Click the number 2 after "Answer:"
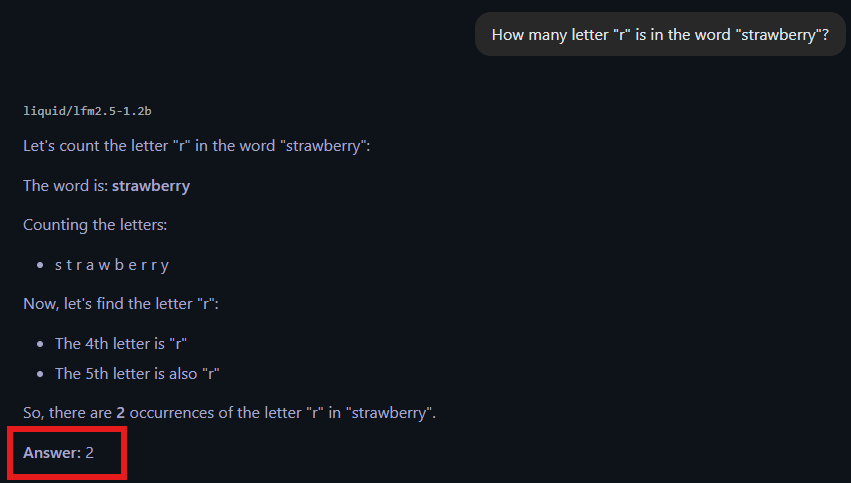Screen dimensions: 851x483 coord(89,453)
